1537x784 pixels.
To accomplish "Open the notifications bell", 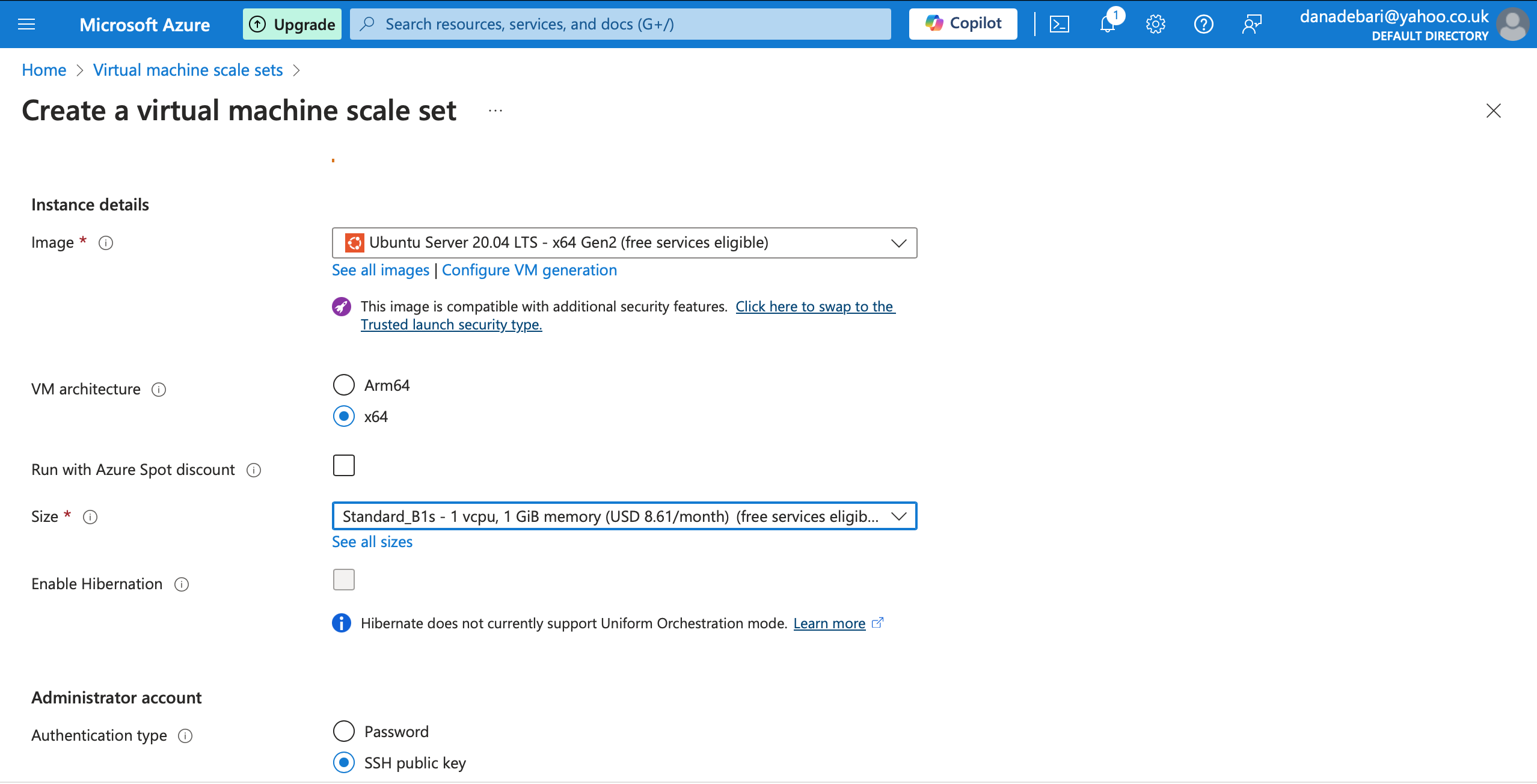I will 1107,24.
